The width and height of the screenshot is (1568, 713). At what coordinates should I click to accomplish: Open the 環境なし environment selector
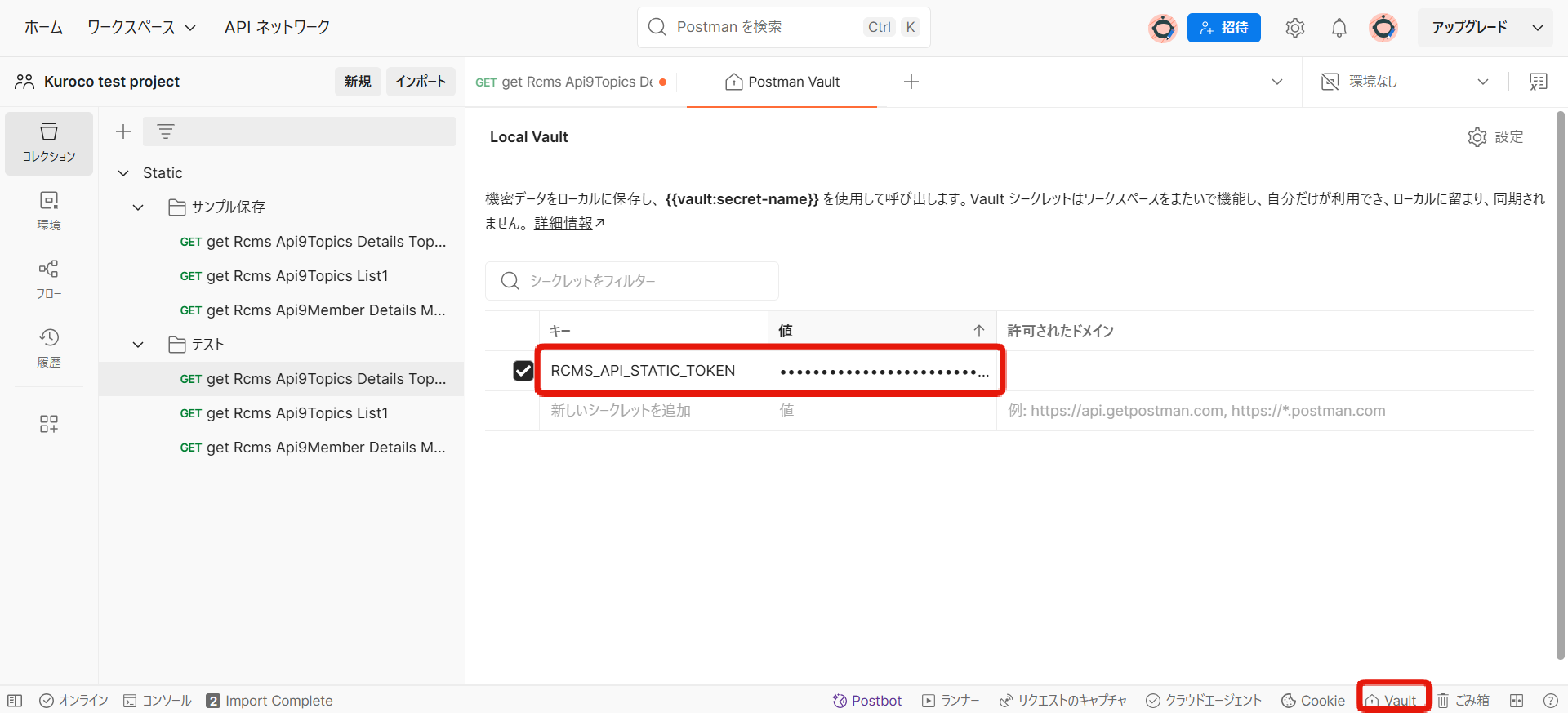tap(1405, 82)
